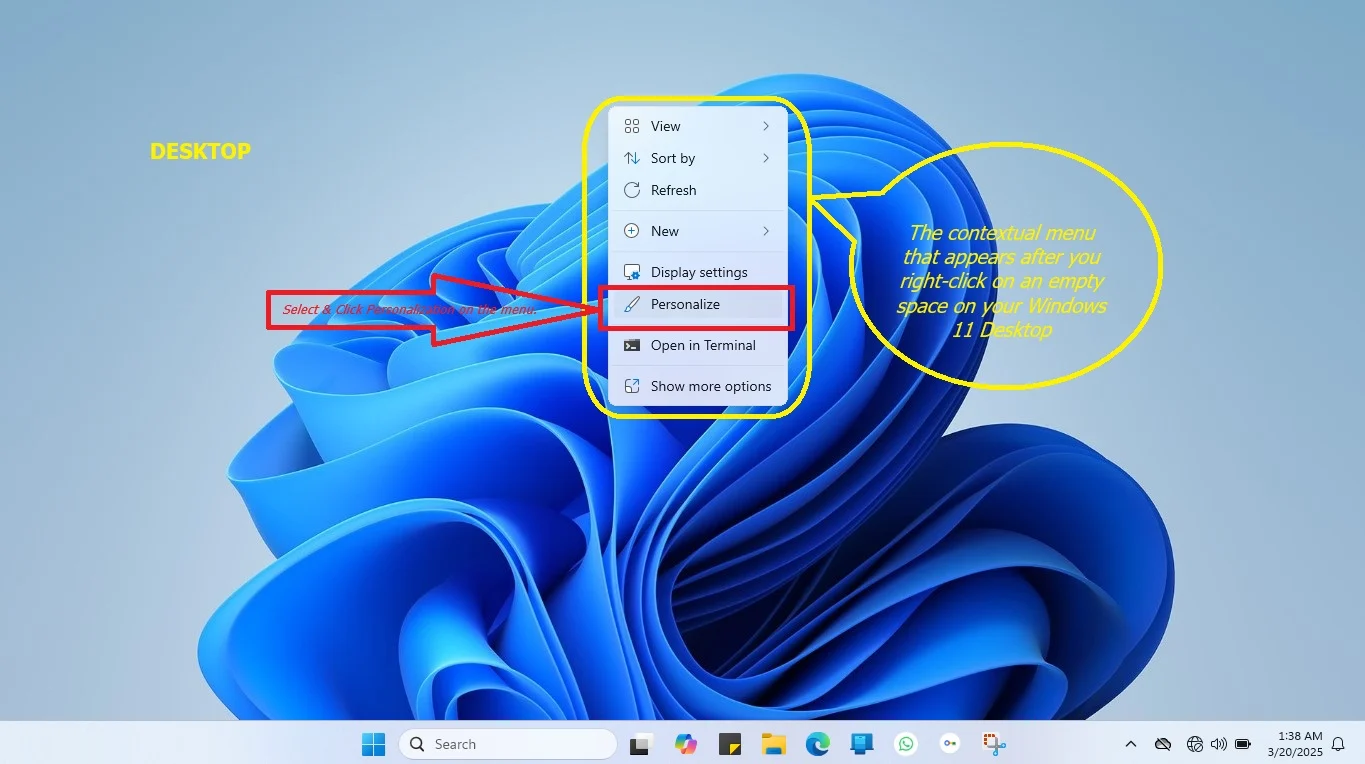Open the New submenu
The width and height of the screenshot is (1365, 764).
click(x=698, y=231)
